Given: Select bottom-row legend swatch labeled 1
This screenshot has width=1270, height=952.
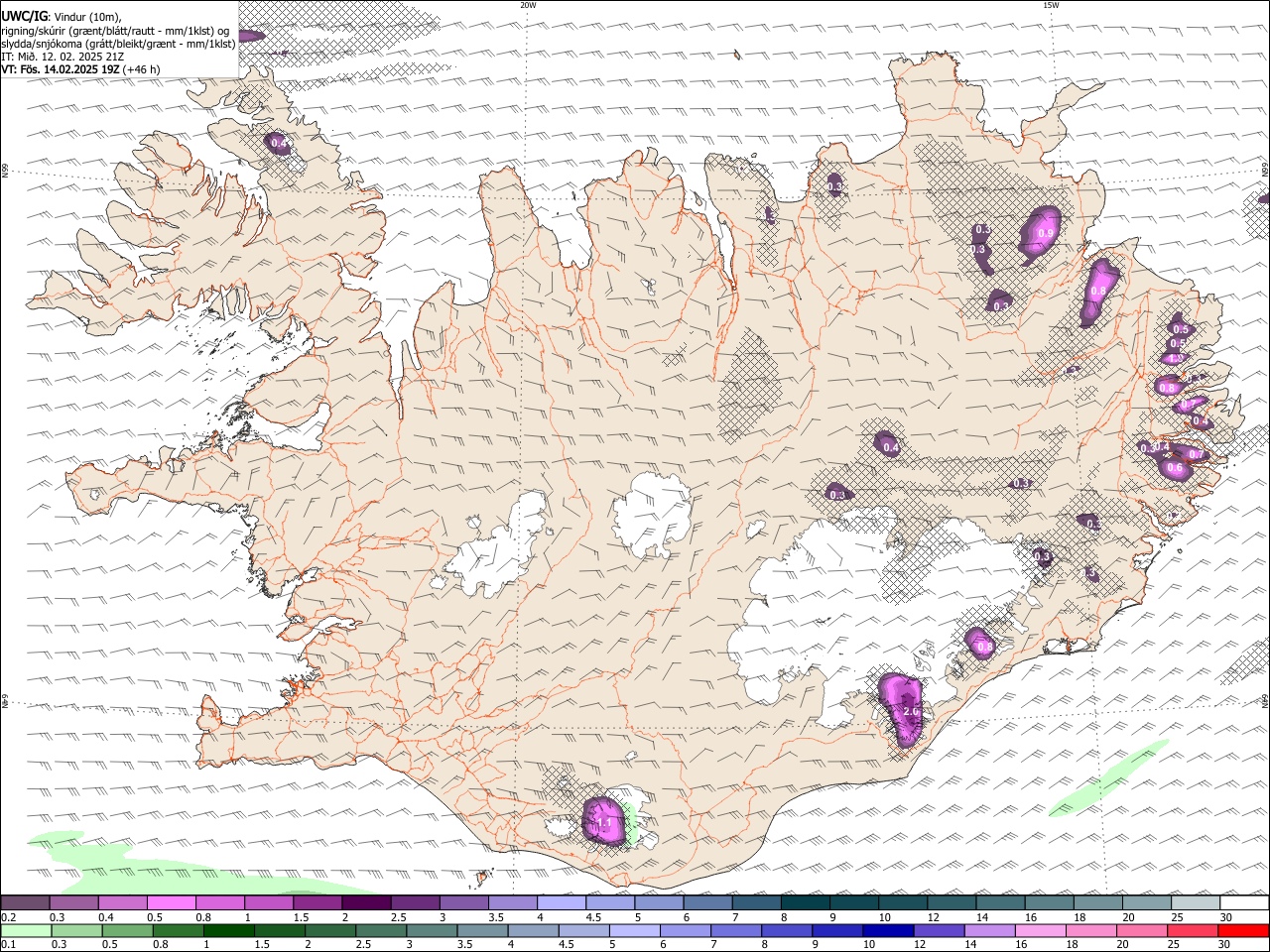Looking at the screenshot, I should [229, 931].
